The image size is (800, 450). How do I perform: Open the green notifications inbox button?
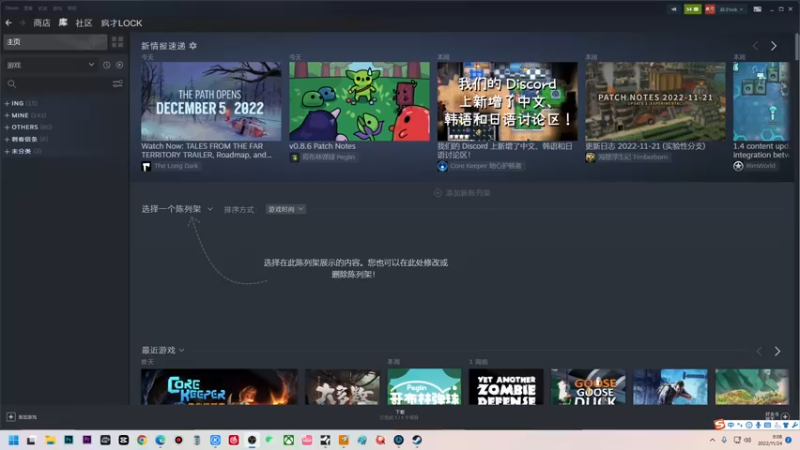692,9
